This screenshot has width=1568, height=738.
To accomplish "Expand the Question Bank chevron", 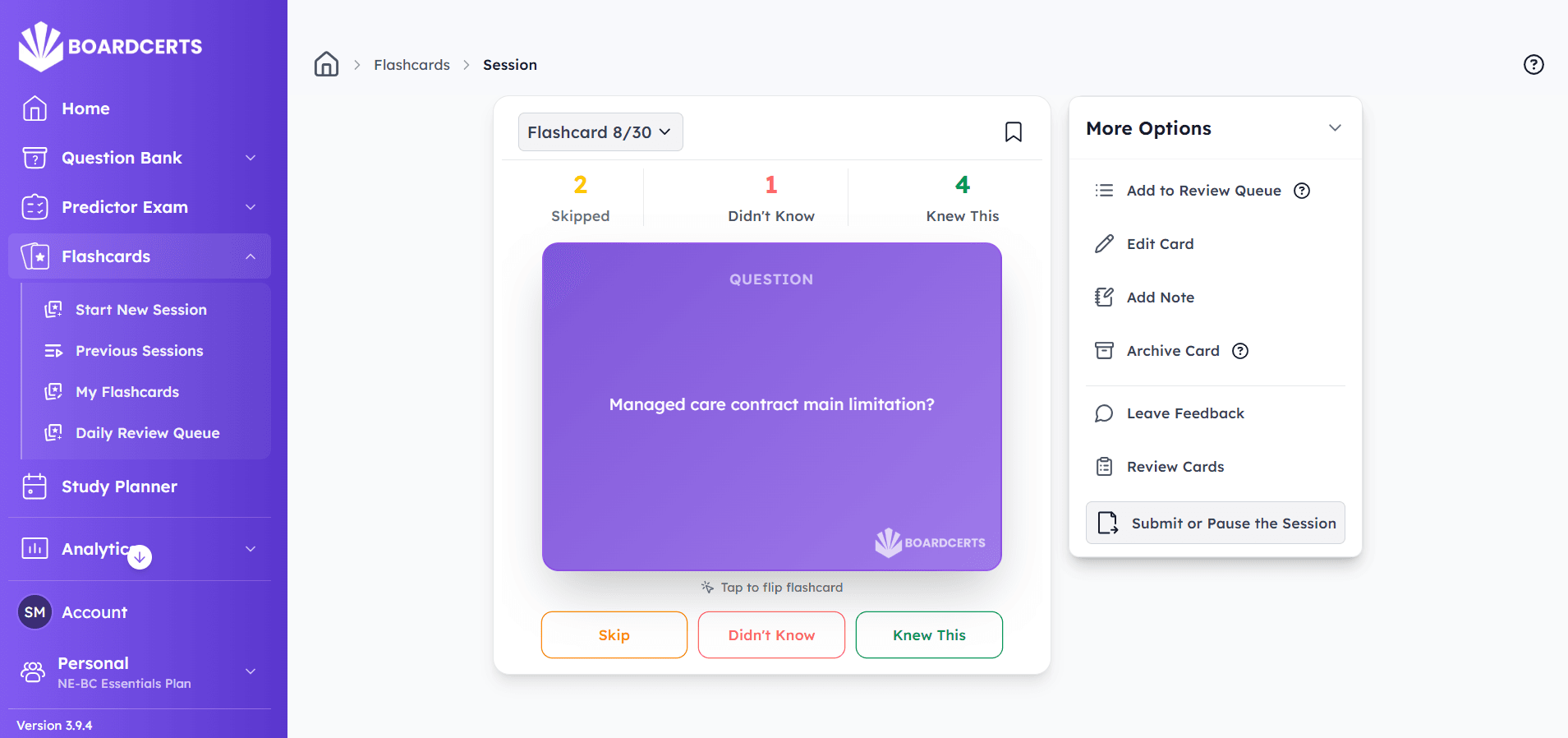I will pos(251,158).
